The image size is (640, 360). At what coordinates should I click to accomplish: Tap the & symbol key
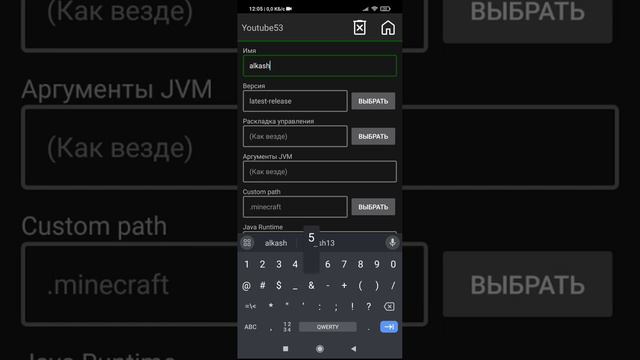(311, 285)
